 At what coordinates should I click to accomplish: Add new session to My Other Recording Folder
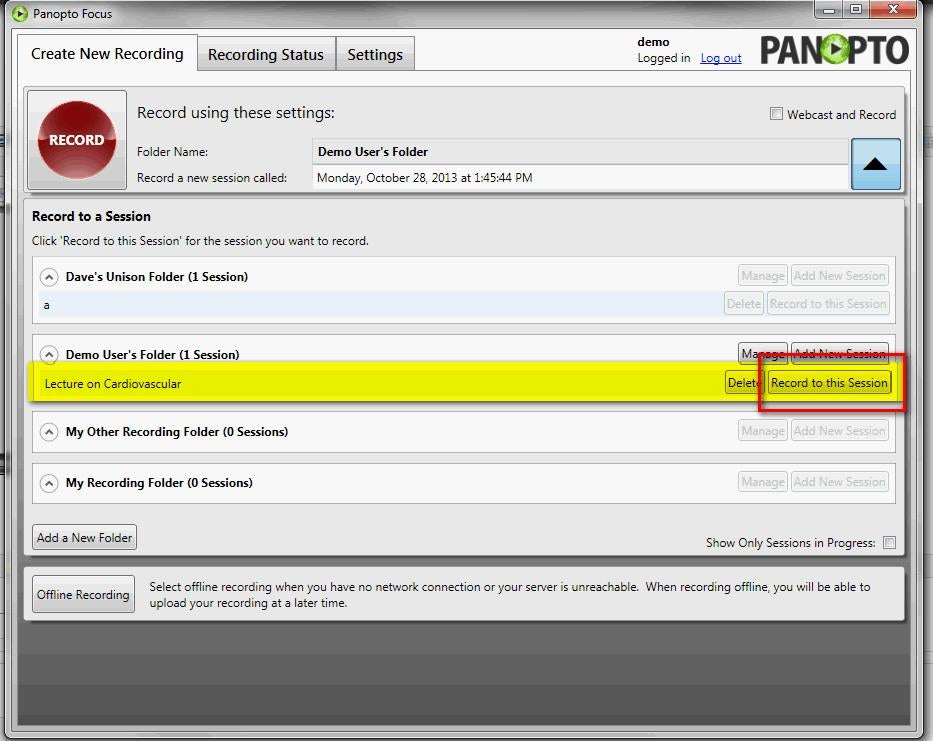pyautogui.click(x=840, y=430)
